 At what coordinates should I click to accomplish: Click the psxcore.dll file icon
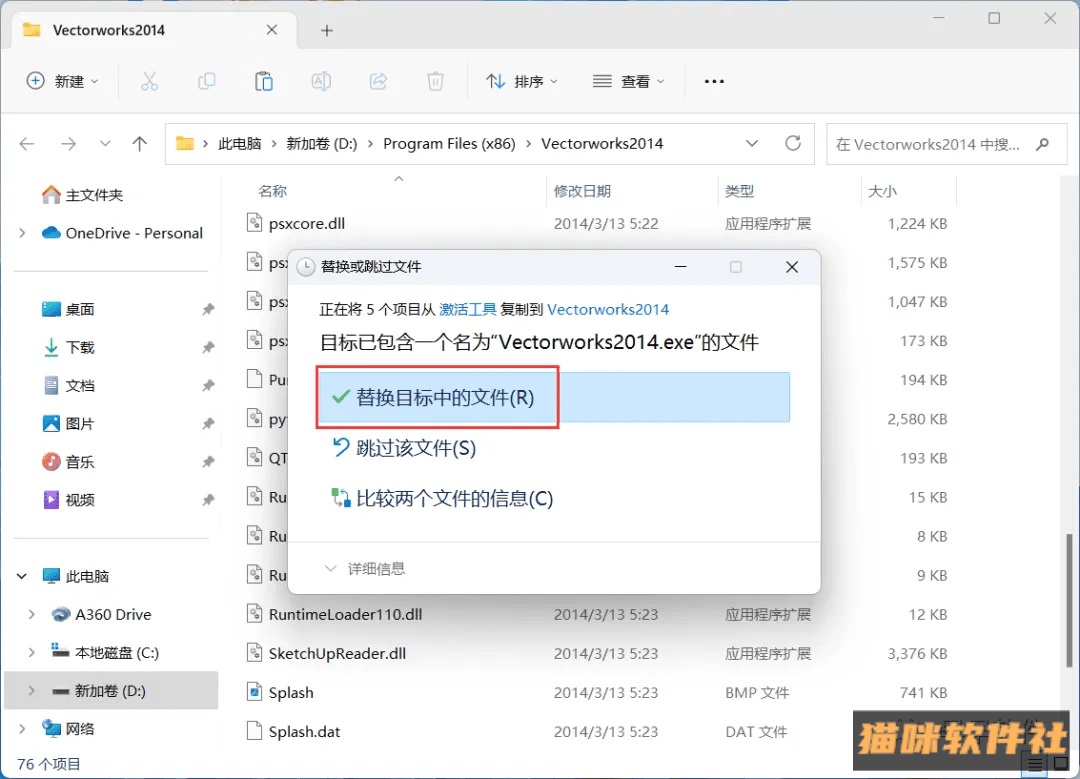pos(255,222)
